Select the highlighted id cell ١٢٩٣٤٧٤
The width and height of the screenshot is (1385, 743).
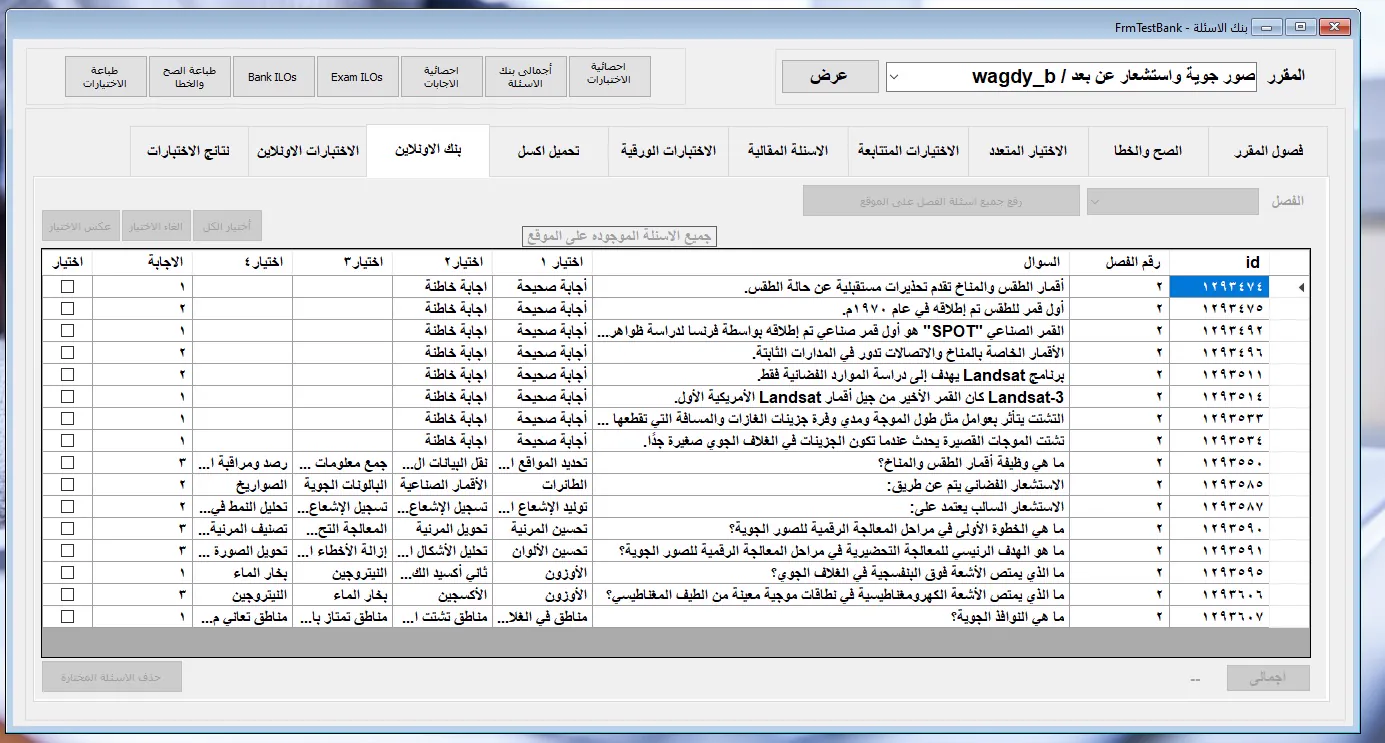1220,288
